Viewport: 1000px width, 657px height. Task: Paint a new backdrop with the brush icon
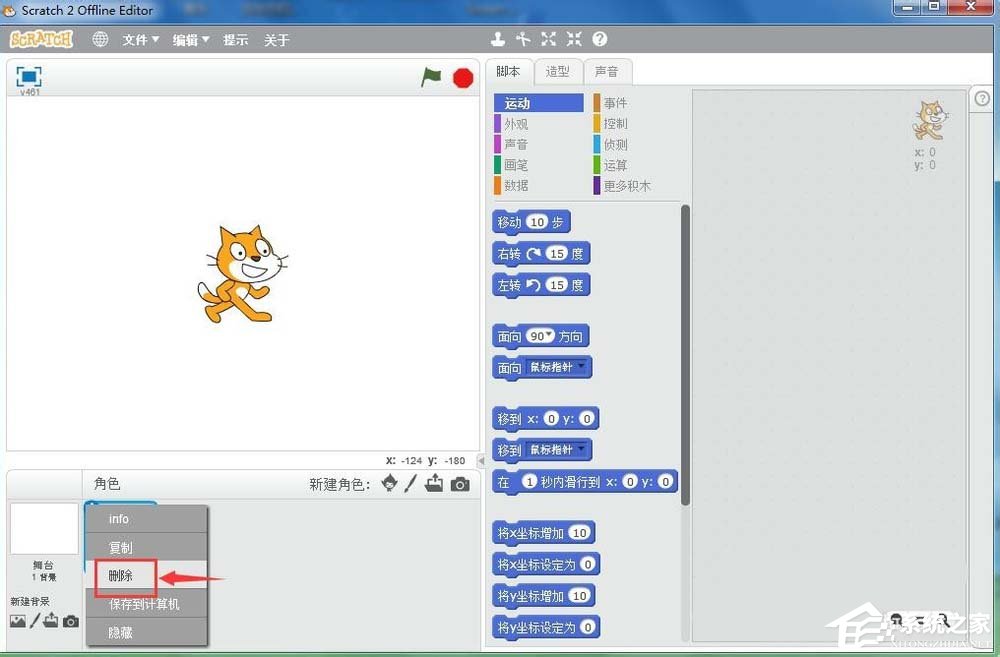(34, 621)
